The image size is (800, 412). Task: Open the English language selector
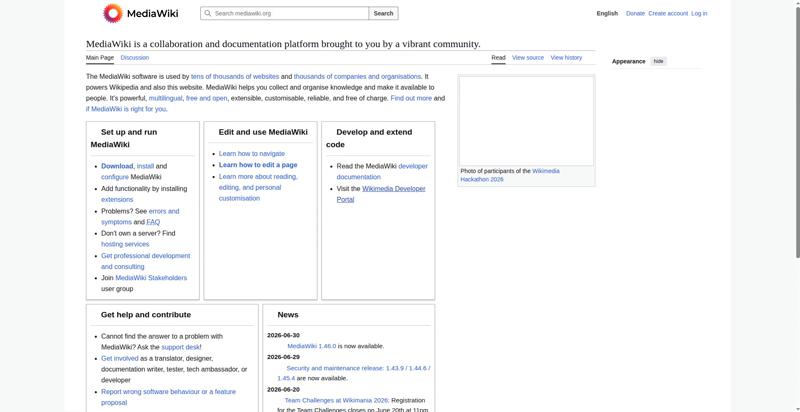607,14
